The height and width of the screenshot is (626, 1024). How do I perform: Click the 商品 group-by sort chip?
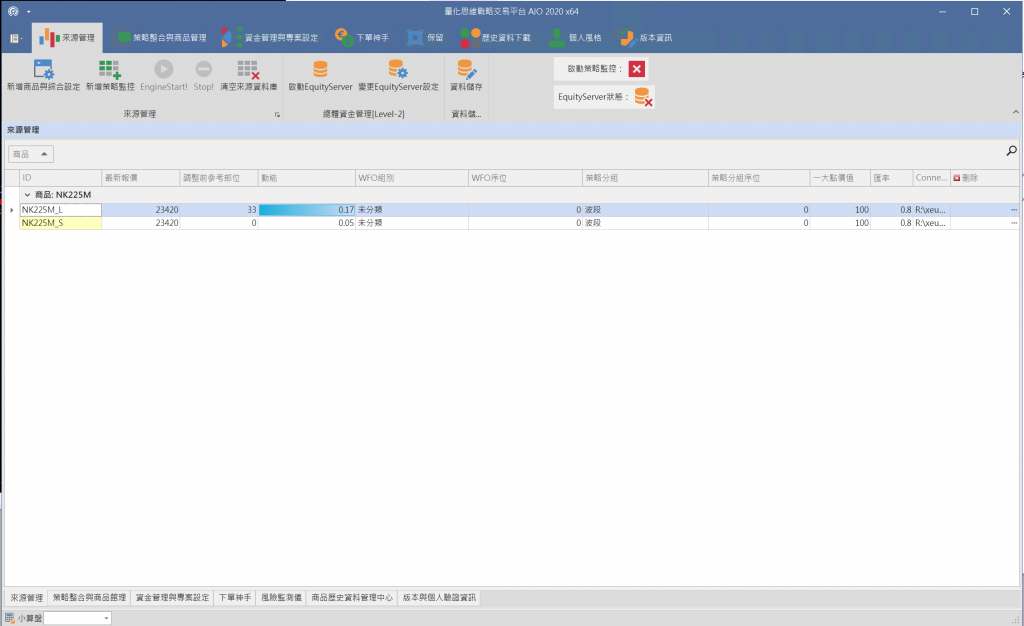click(x=31, y=154)
